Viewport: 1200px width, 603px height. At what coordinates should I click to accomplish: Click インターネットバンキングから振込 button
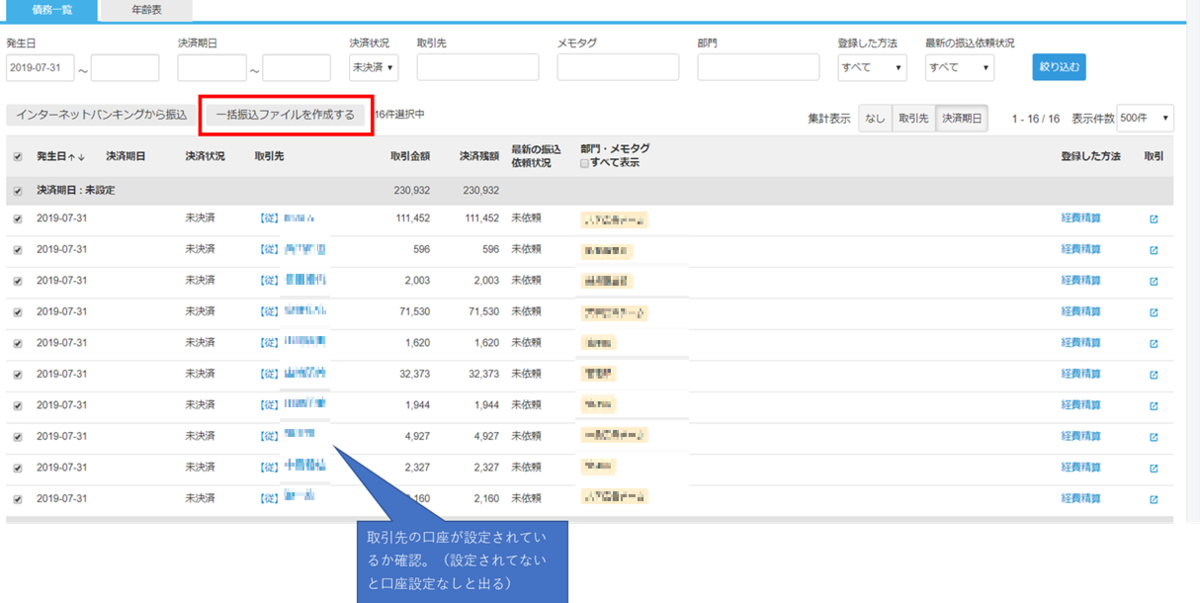pyautogui.click(x=102, y=115)
